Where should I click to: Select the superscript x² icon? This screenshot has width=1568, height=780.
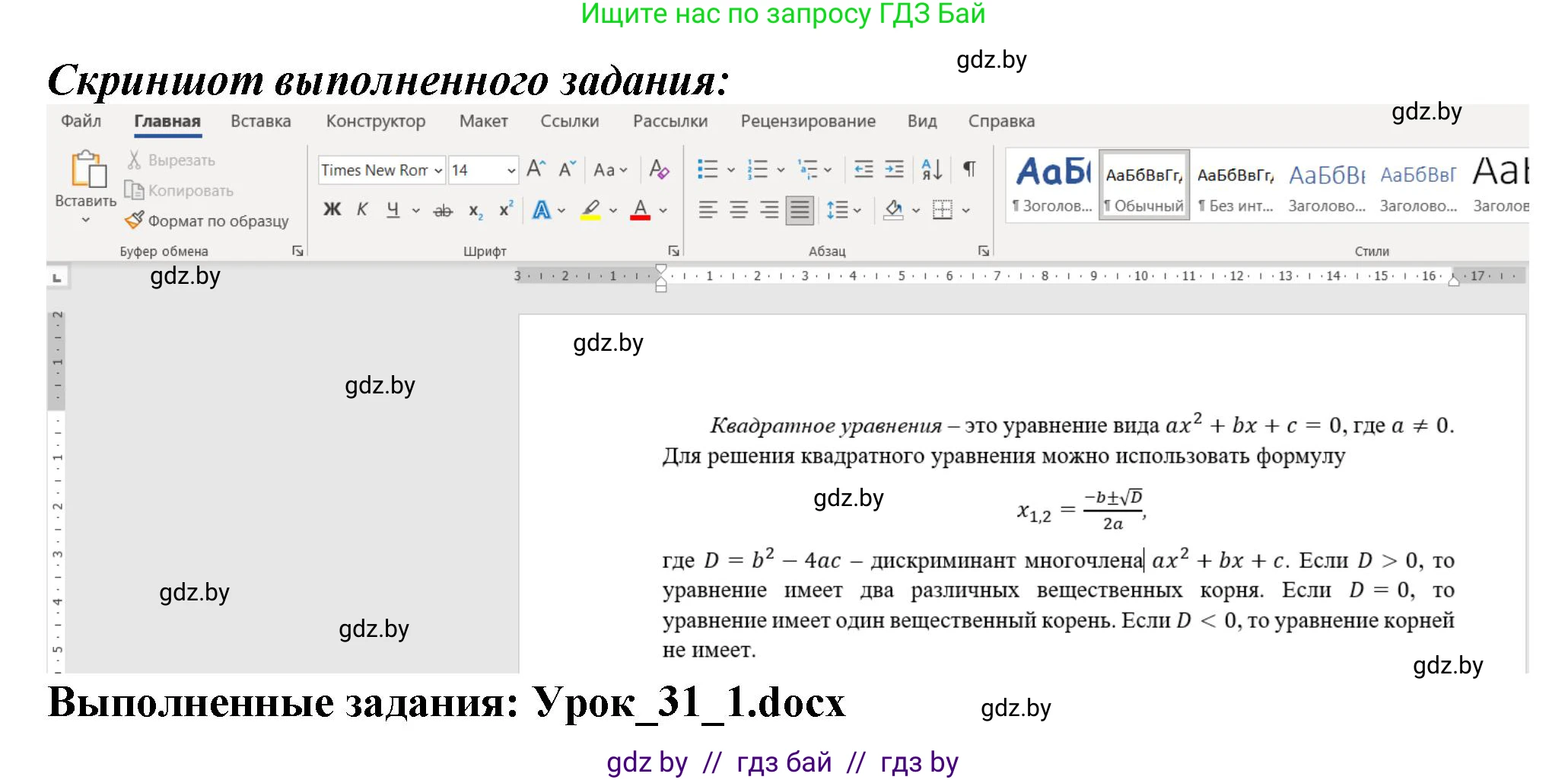tap(504, 210)
